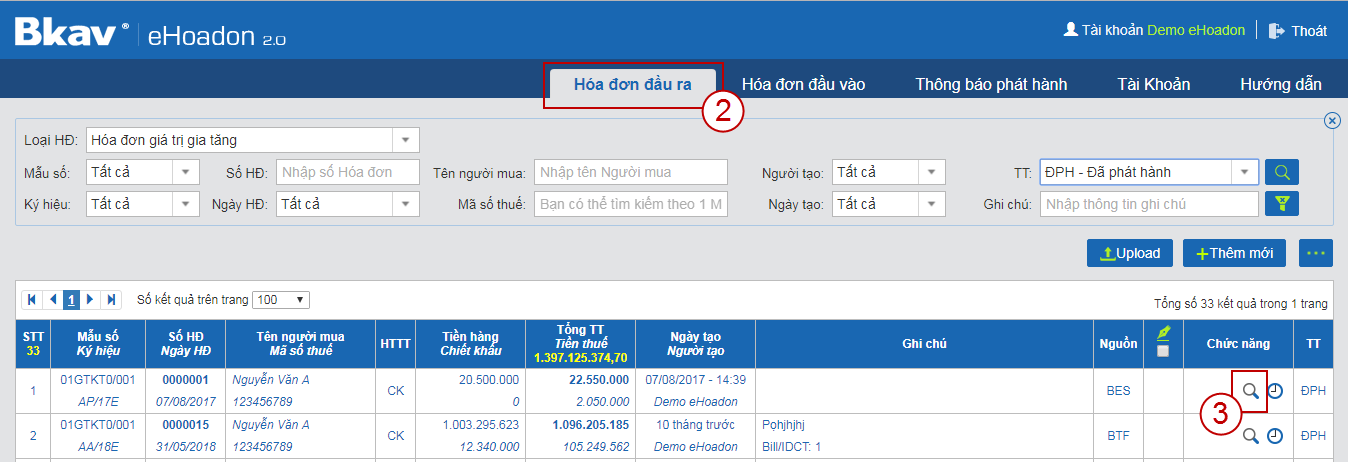Click the Mã số thuế input field

coord(631,204)
